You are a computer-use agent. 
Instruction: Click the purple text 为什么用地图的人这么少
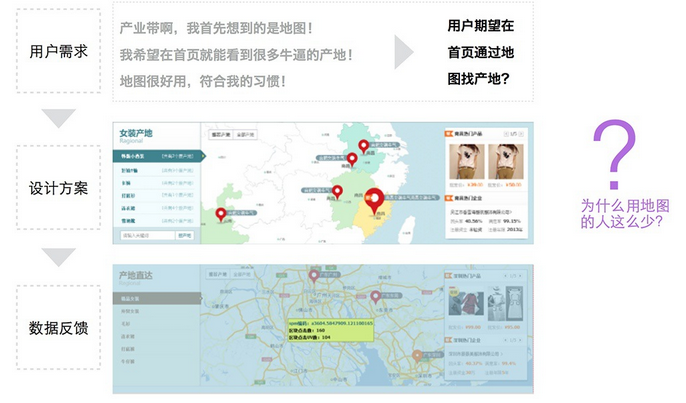(625, 213)
